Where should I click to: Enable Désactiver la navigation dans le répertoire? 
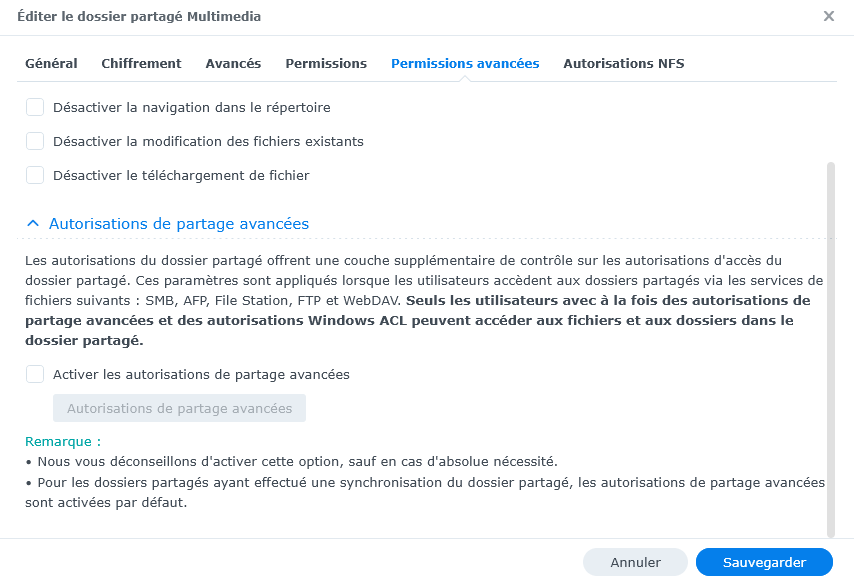click(x=35, y=107)
